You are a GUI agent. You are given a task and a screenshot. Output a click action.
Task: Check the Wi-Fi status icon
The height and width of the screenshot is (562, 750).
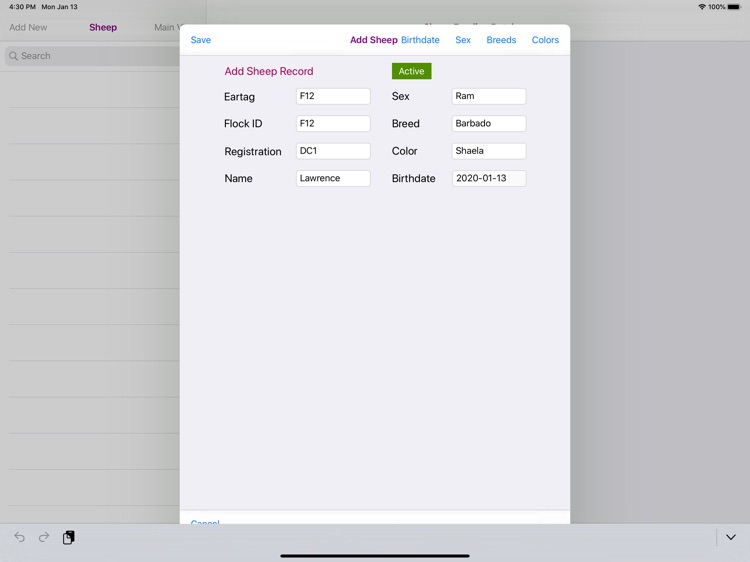pyautogui.click(x=702, y=7)
